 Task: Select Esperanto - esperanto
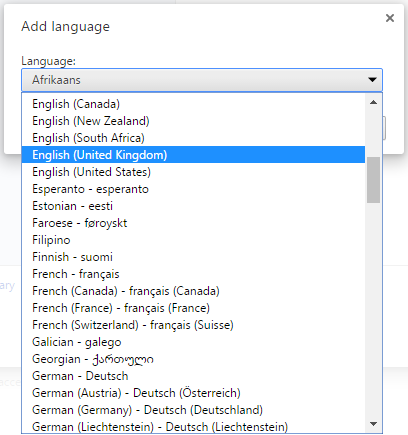click(x=193, y=189)
